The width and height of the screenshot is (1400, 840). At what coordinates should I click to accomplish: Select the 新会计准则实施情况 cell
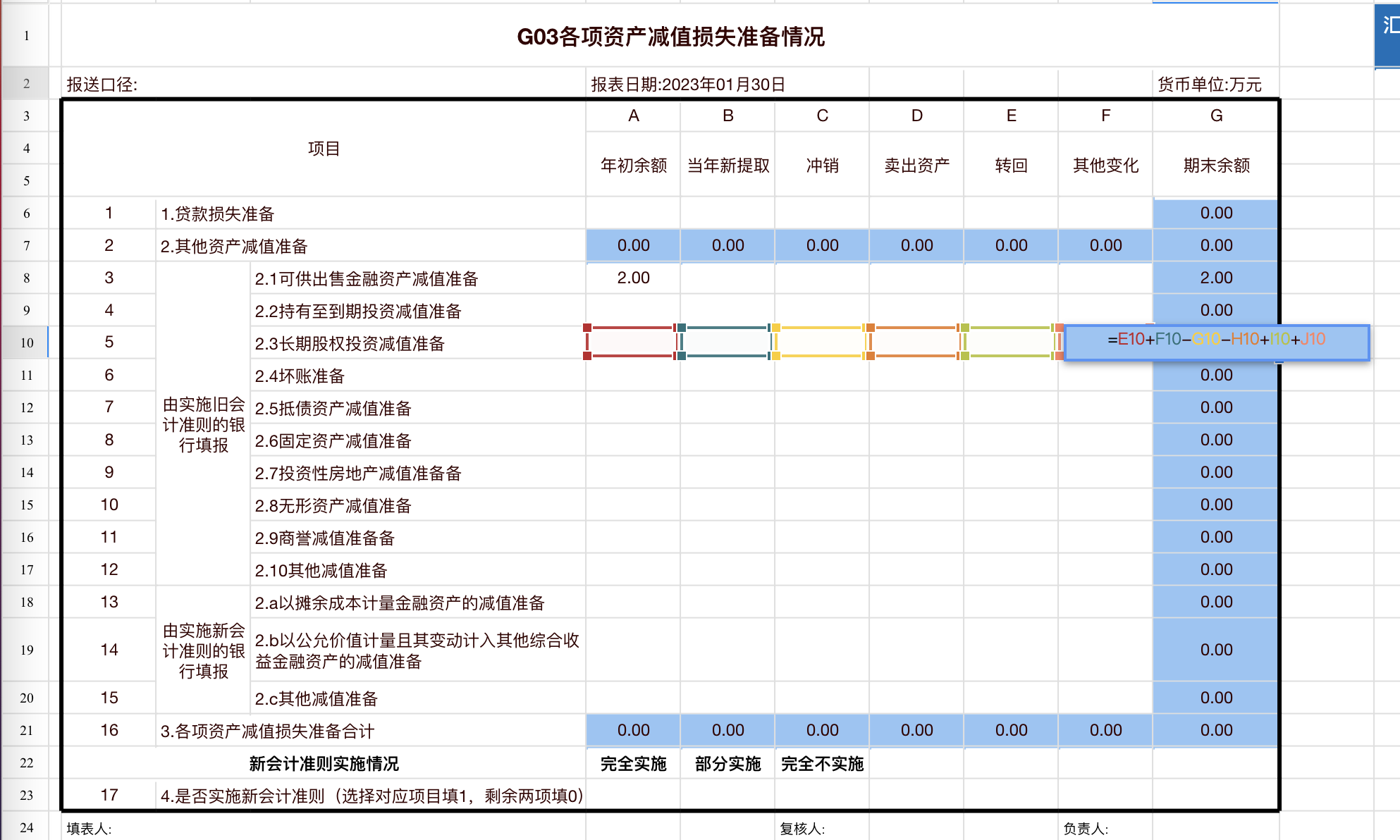[x=324, y=763]
